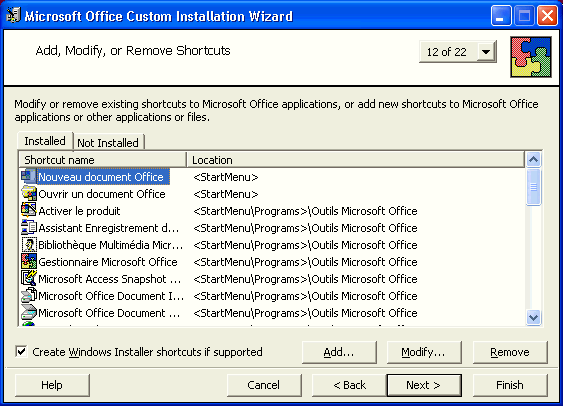Click the Office puzzle logo icon
Viewport: 563px width, 406px height.
click(531, 57)
